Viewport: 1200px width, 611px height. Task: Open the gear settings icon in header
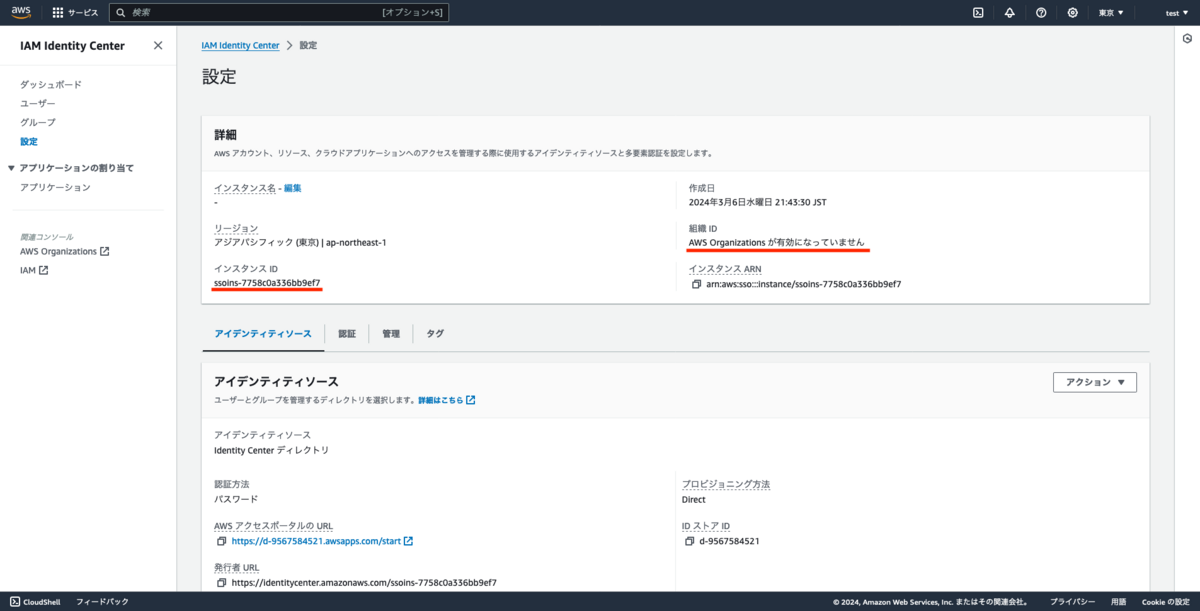pyautogui.click(x=1073, y=13)
